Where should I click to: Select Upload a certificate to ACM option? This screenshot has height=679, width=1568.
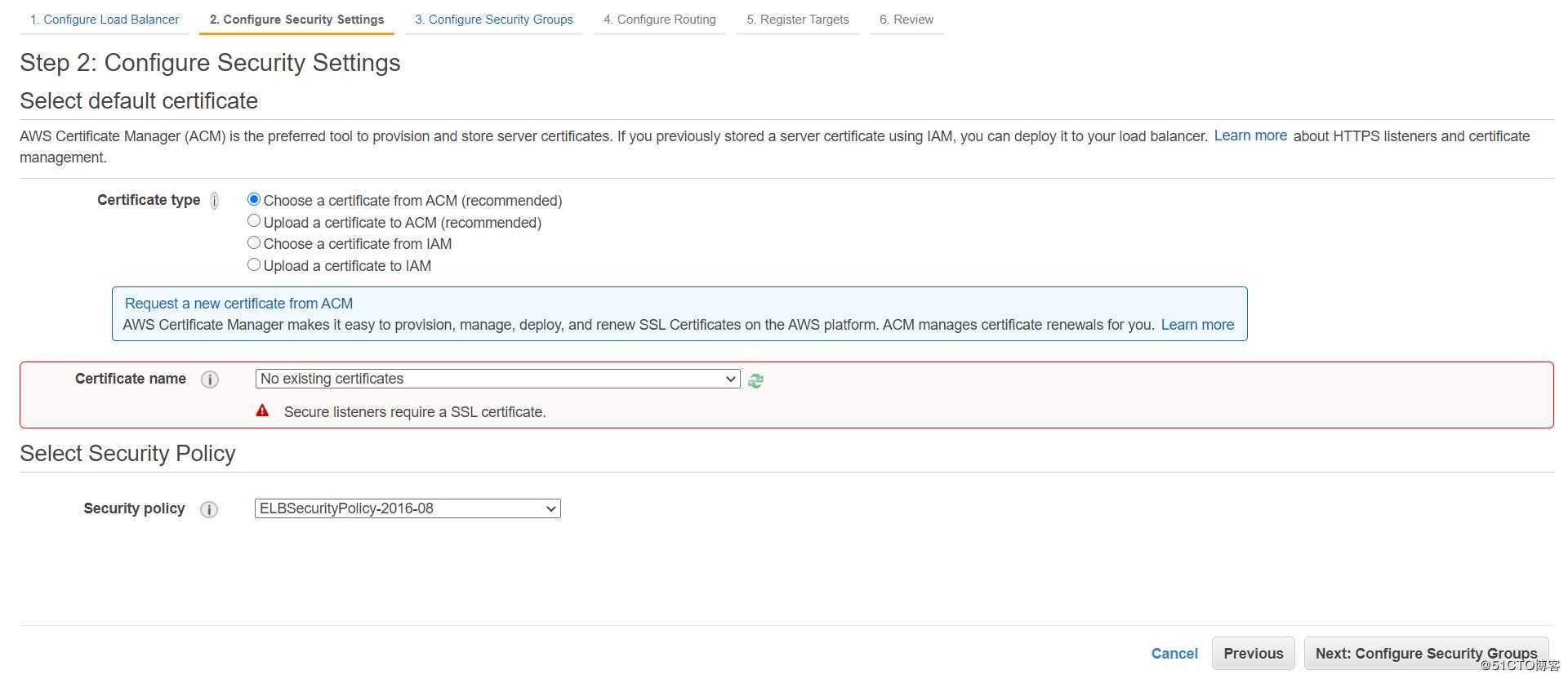[x=254, y=221]
